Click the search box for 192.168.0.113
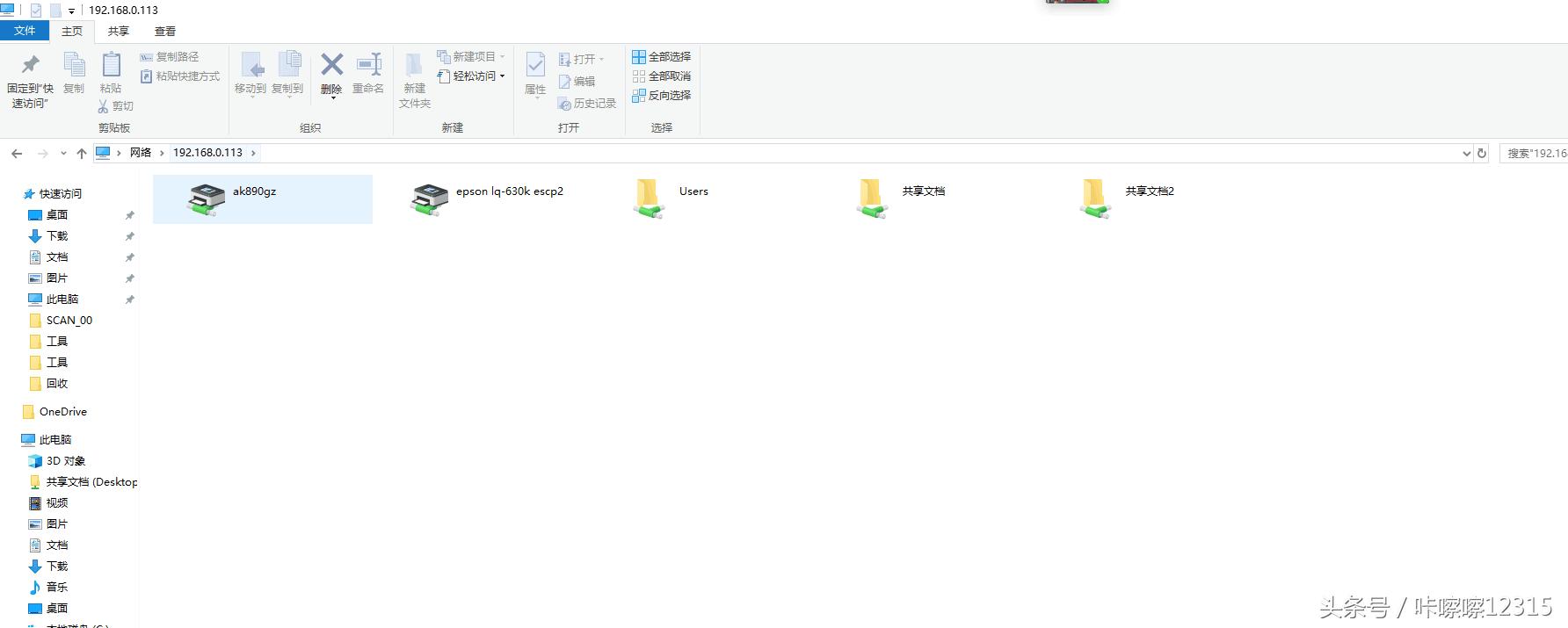 (x=1535, y=154)
